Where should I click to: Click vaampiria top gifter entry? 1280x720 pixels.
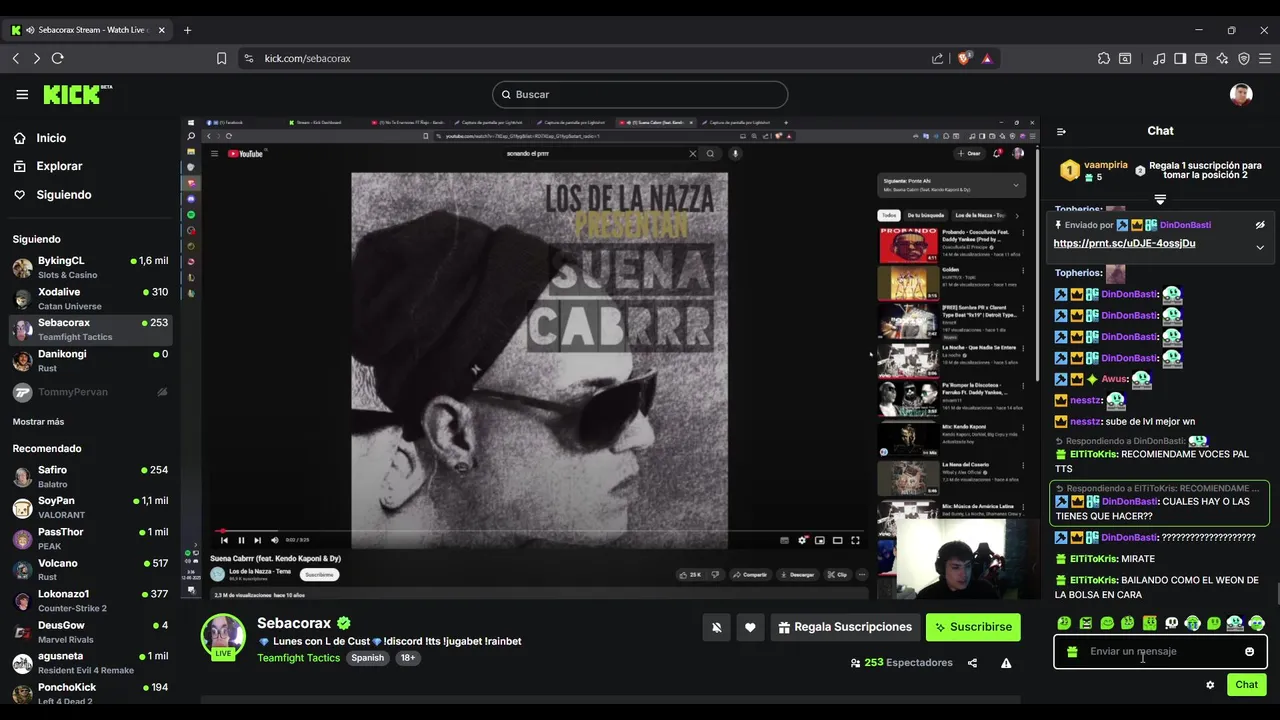[x=1094, y=170]
